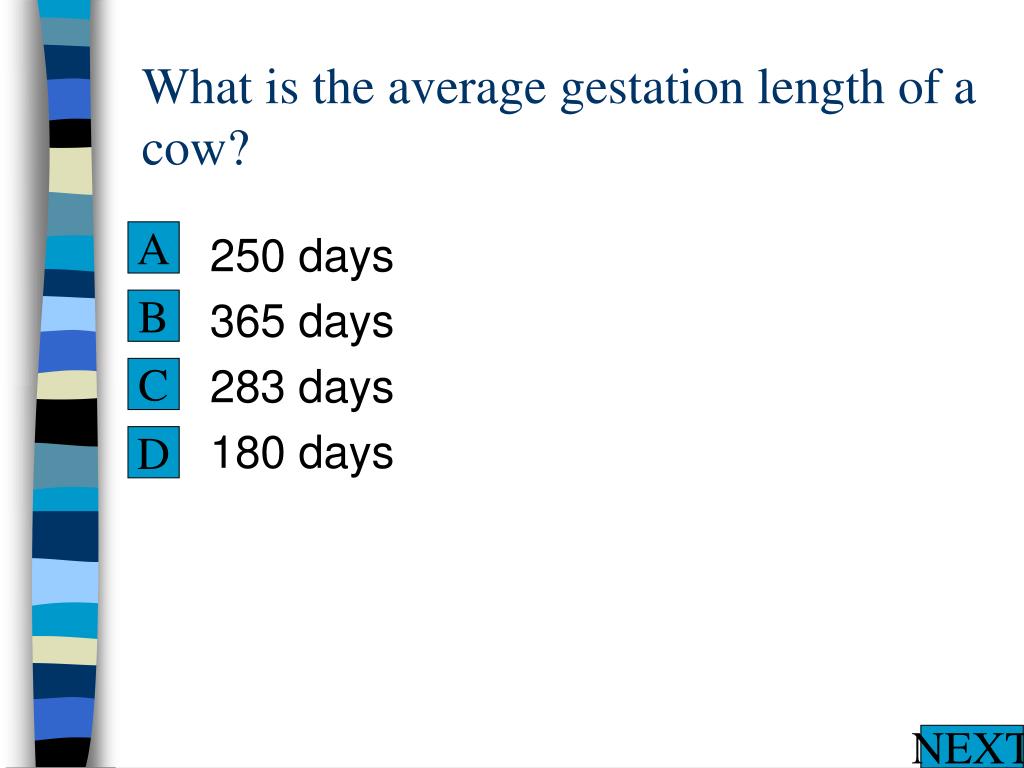This screenshot has width=1024, height=768.
Task: Click gray-blue stripe segment beside answer D
Action: 67,466
